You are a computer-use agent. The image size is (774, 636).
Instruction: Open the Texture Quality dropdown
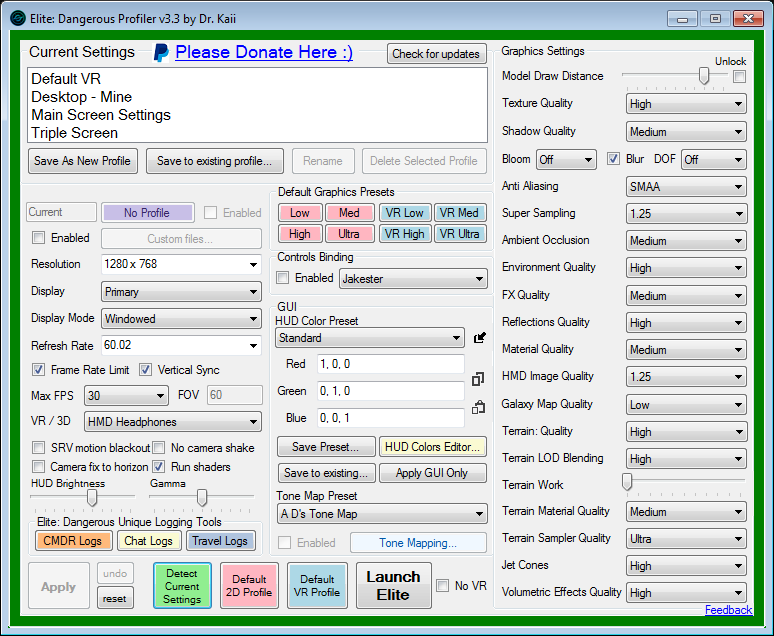pyautogui.click(x=686, y=104)
